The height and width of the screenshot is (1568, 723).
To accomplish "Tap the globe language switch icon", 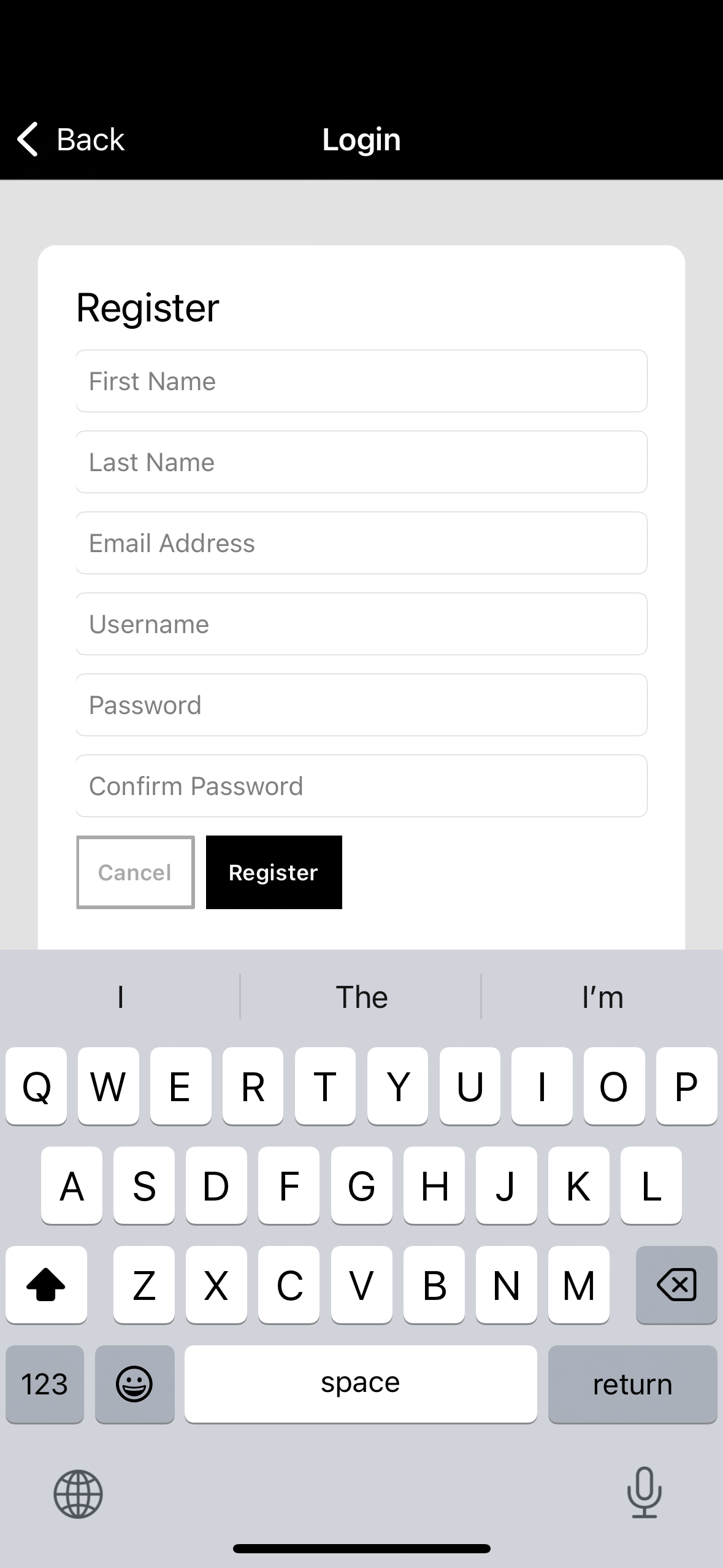I will (78, 1493).
